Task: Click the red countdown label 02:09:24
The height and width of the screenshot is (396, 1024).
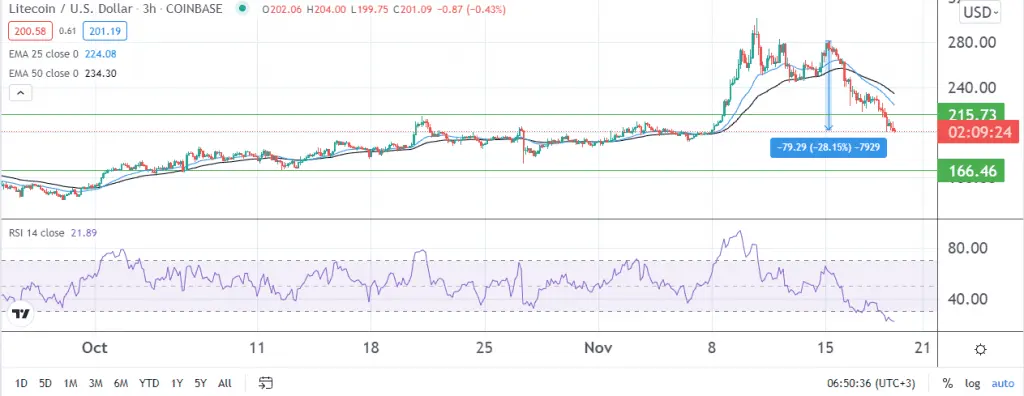Action: pos(978,133)
